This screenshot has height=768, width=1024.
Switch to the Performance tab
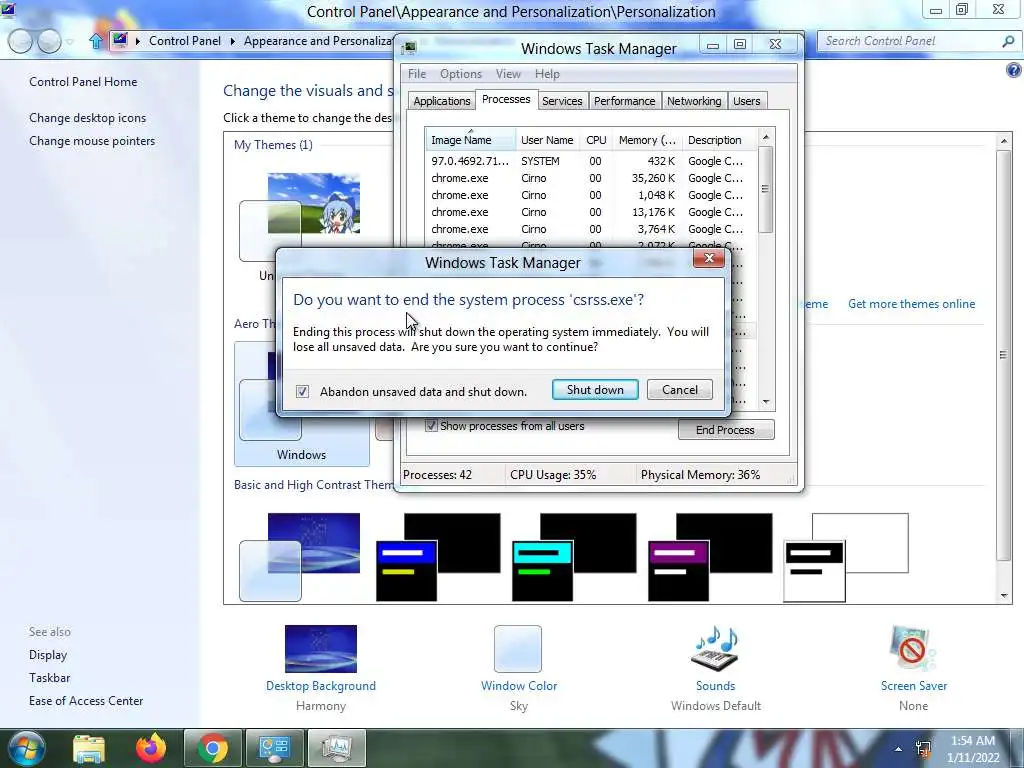click(624, 101)
